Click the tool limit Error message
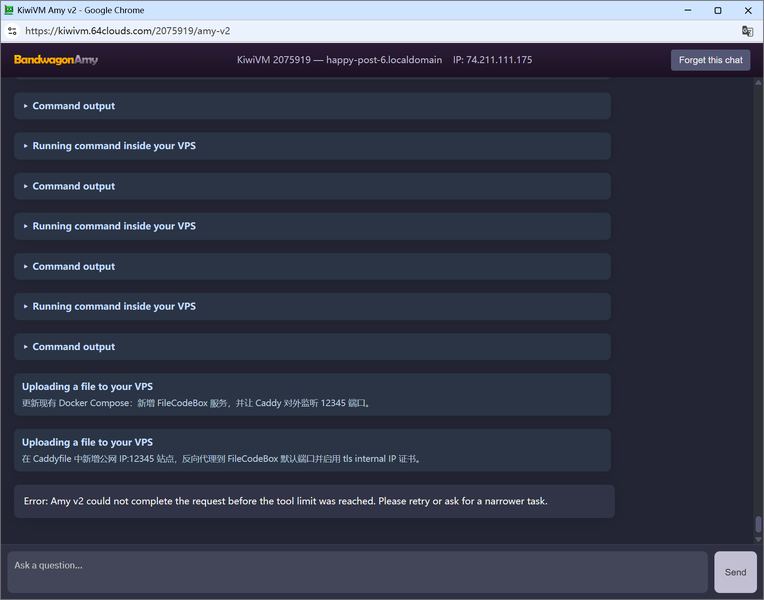The width and height of the screenshot is (764, 600). point(314,501)
